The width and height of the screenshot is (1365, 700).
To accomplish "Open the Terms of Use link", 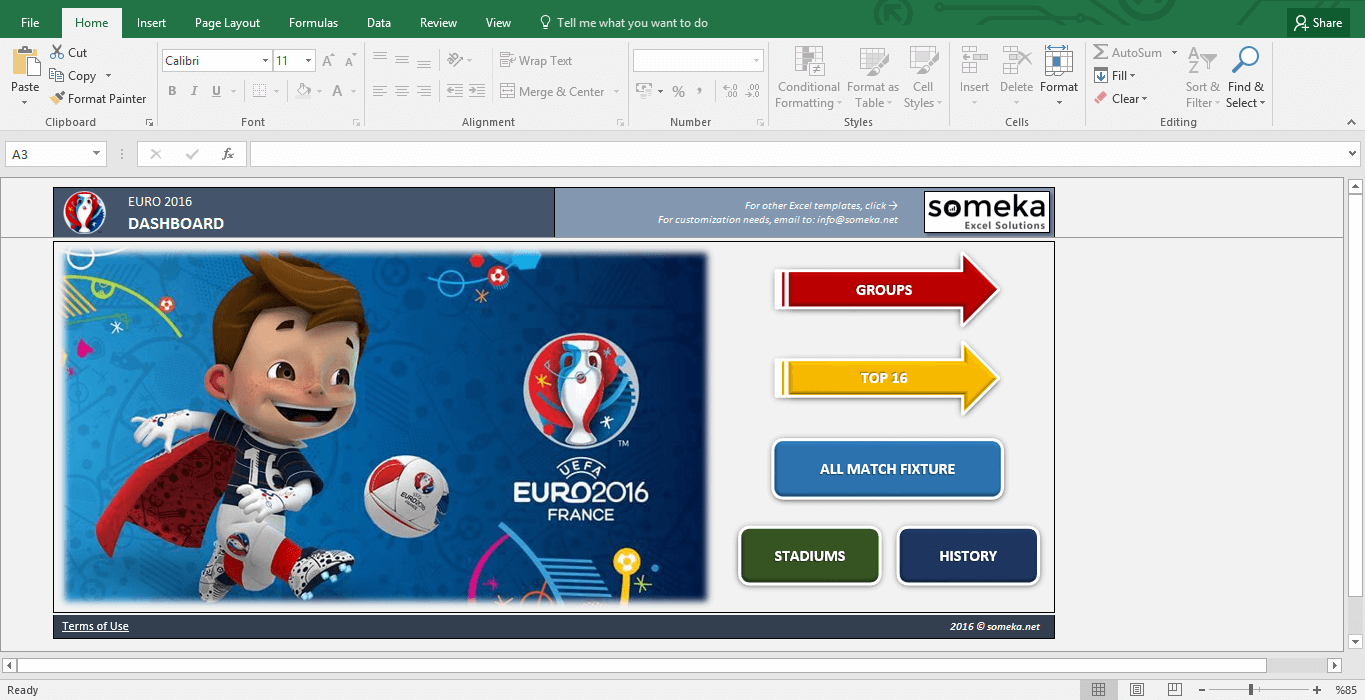I will click(x=95, y=626).
